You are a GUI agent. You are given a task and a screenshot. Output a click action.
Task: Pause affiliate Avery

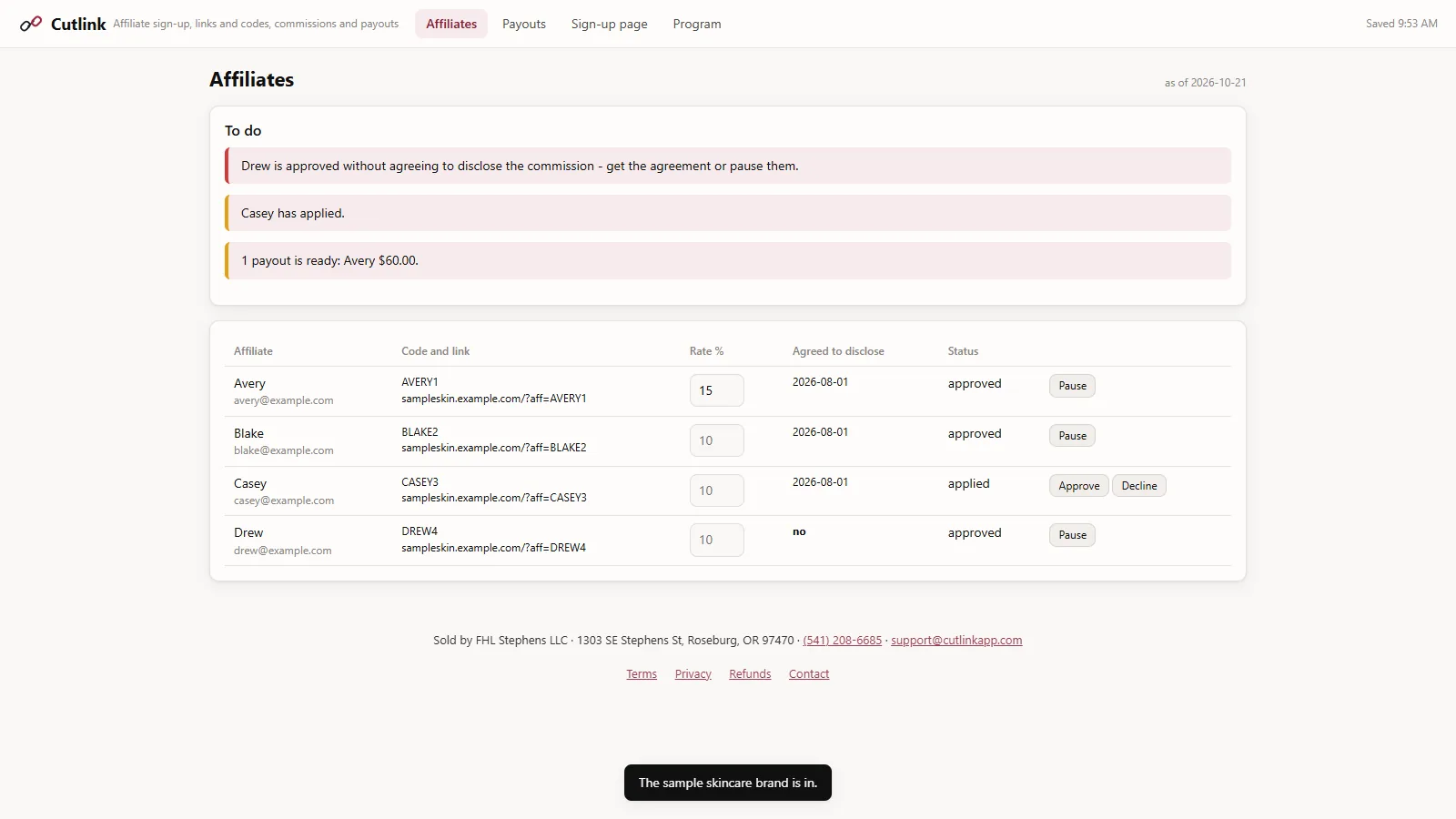1072,386
